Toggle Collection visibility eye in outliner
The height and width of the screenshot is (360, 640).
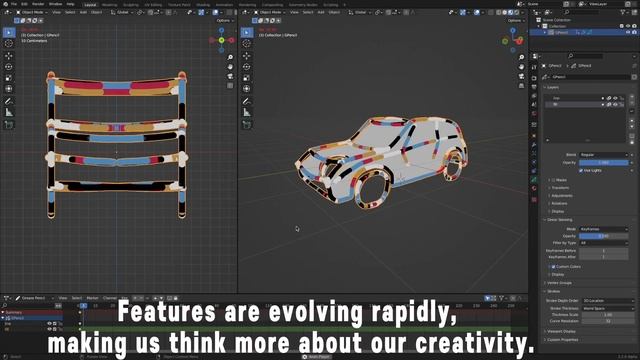coord(628,26)
